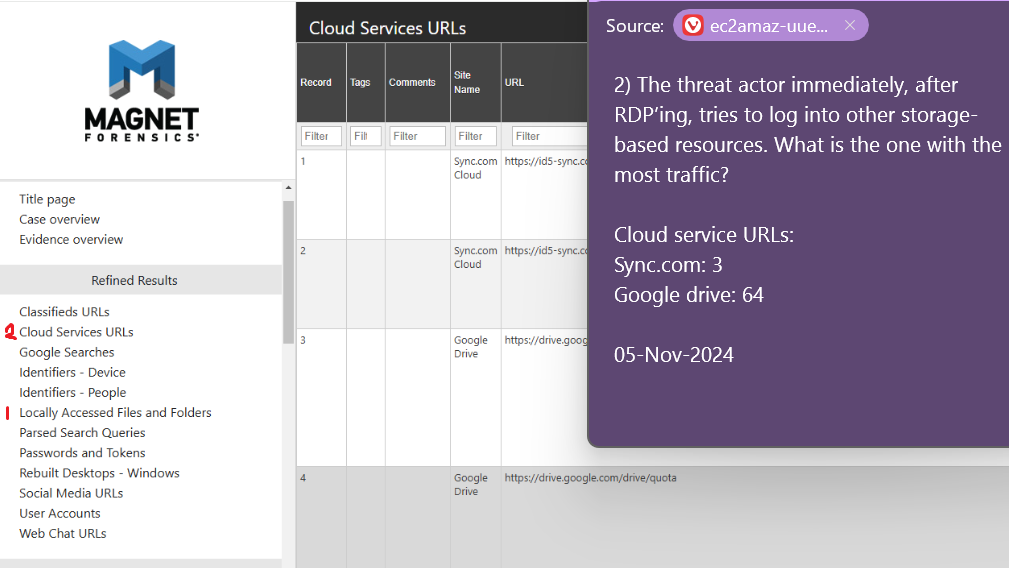Open Web Chat URLs results
The width and height of the screenshot is (1009, 568).
(x=62, y=533)
